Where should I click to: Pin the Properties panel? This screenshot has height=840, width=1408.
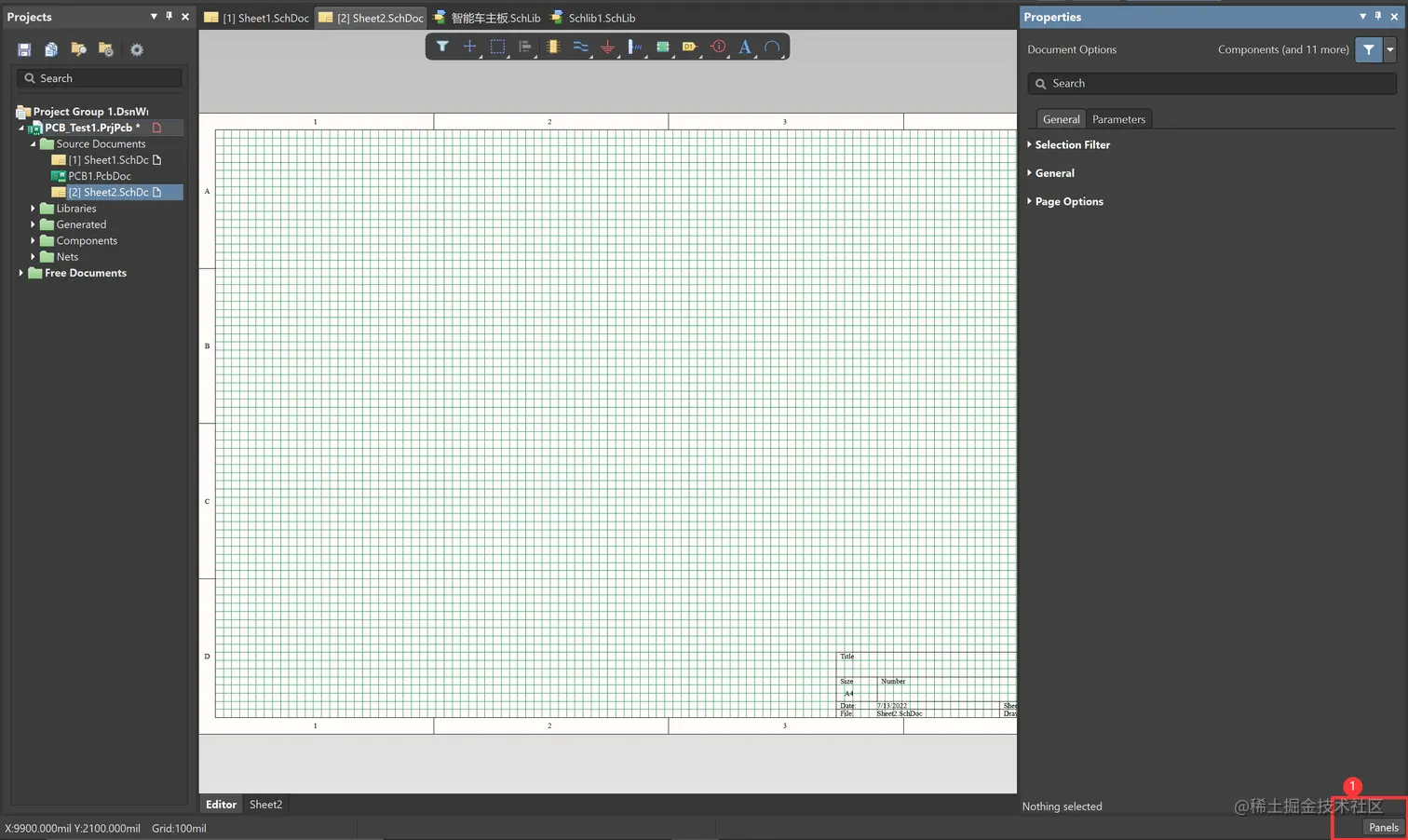pos(1378,17)
